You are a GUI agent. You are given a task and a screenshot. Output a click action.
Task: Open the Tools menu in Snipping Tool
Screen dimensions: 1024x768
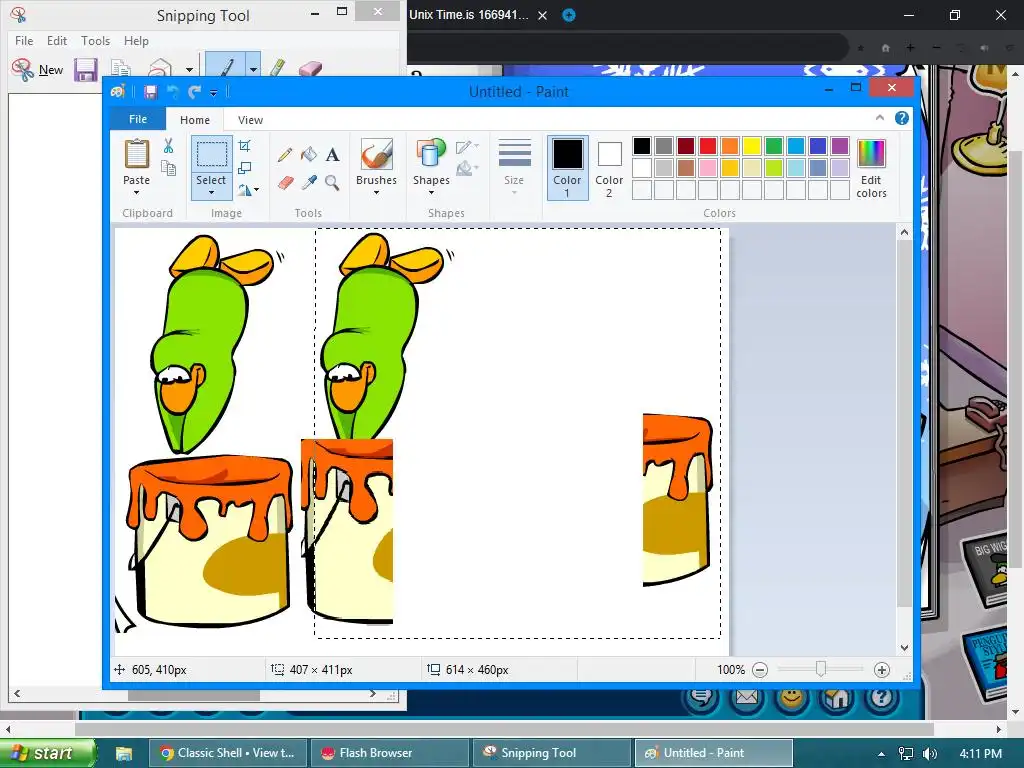tap(95, 40)
